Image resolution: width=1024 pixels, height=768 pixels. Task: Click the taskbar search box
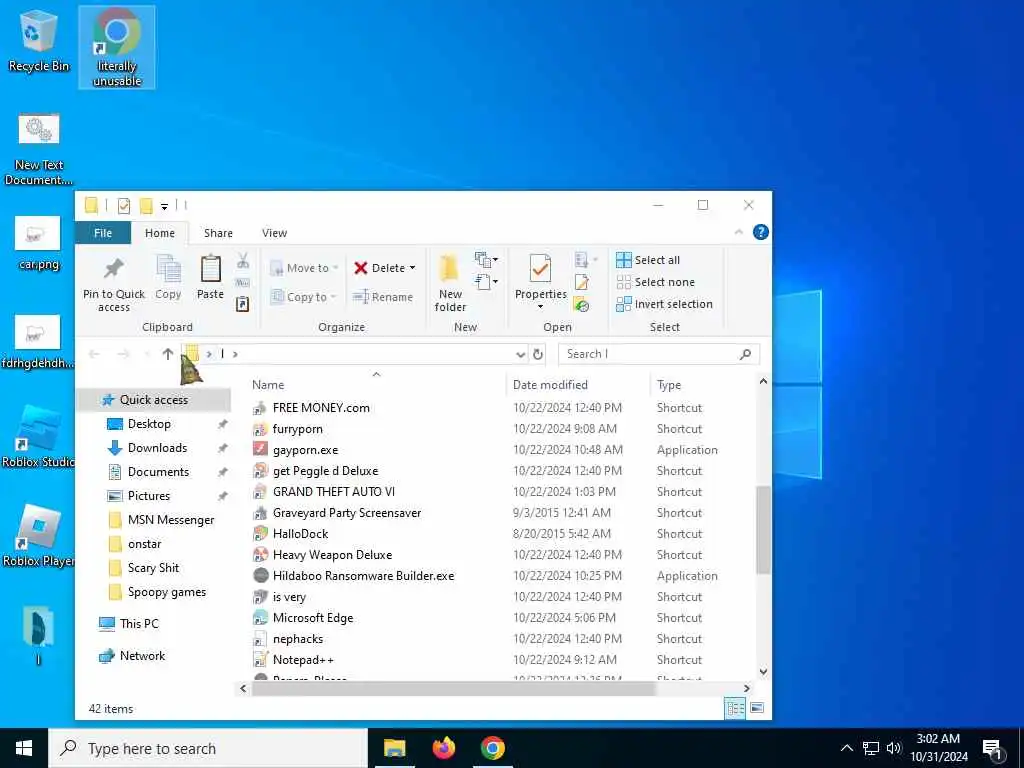[x=208, y=748]
